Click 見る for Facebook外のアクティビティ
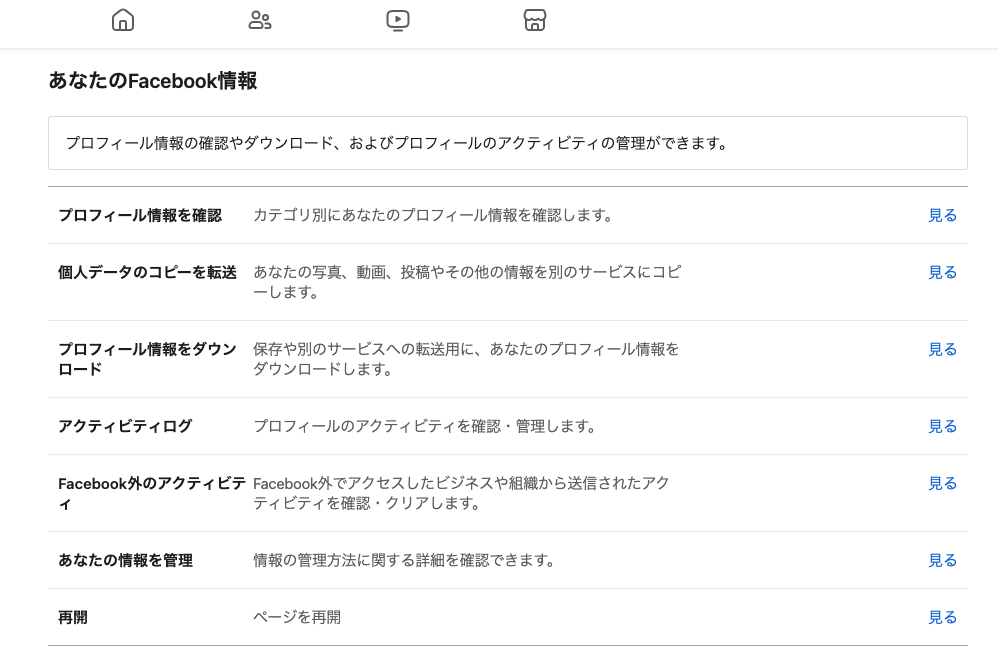The width and height of the screenshot is (998, 669). (x=942, y=484)
